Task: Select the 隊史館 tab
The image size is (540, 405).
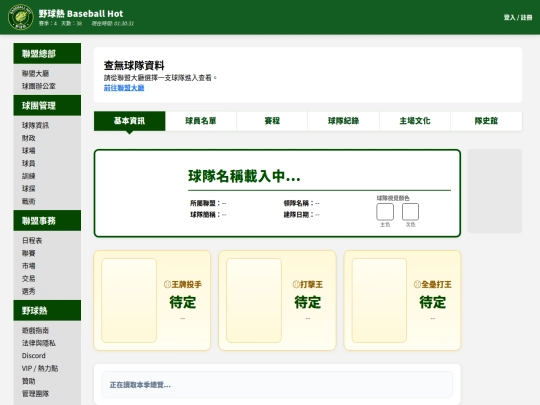Action: pos(486,121)
